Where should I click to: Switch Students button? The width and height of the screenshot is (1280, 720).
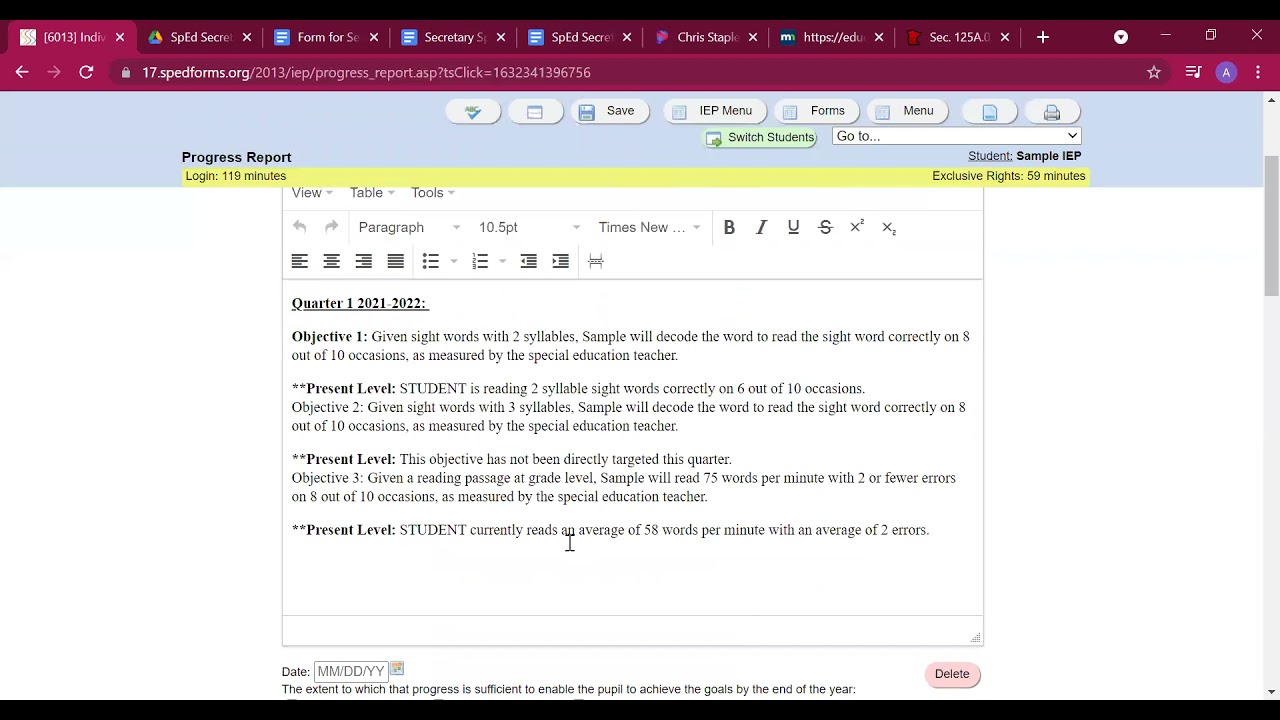[760, 137]
